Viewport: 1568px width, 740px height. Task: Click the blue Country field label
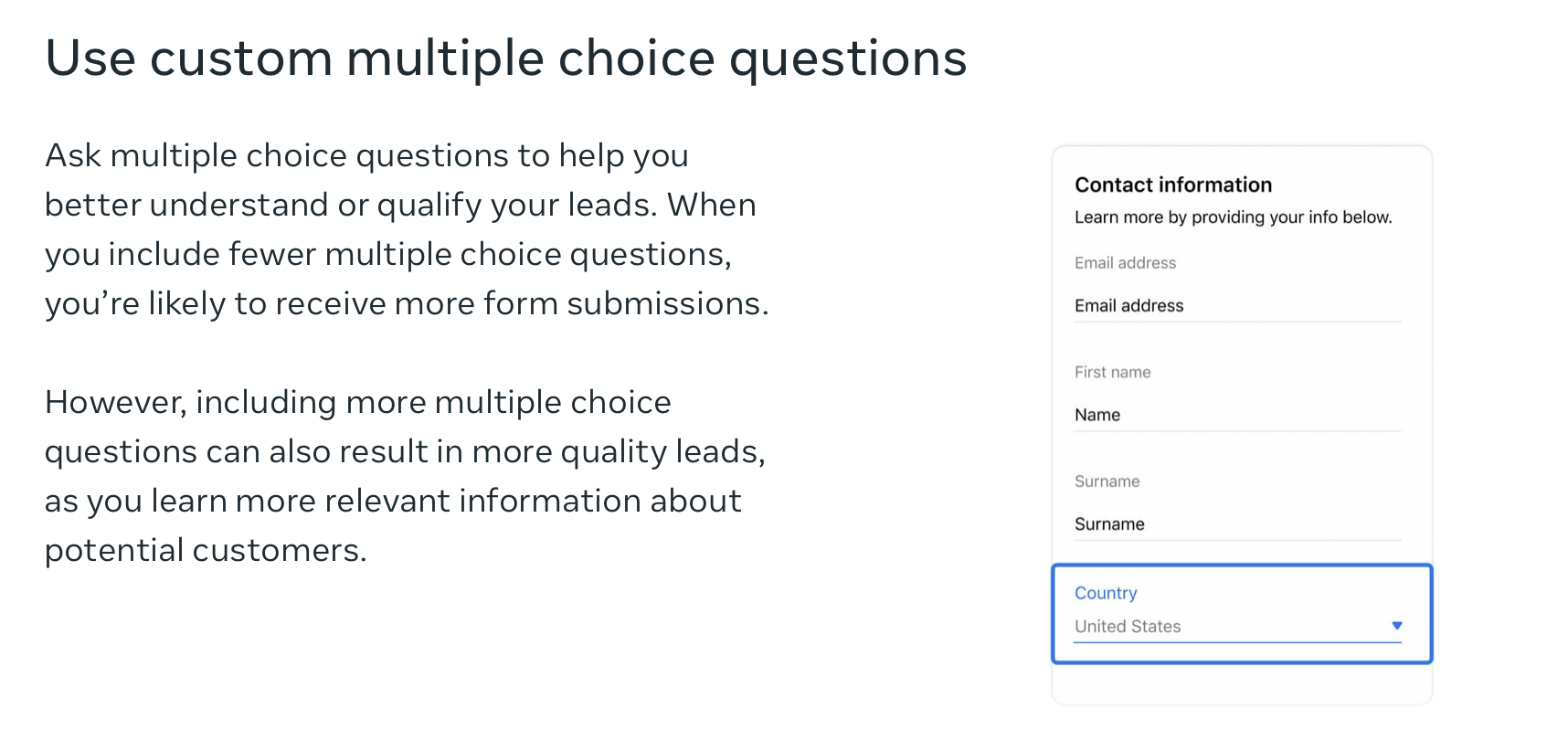pos(1106,593)
